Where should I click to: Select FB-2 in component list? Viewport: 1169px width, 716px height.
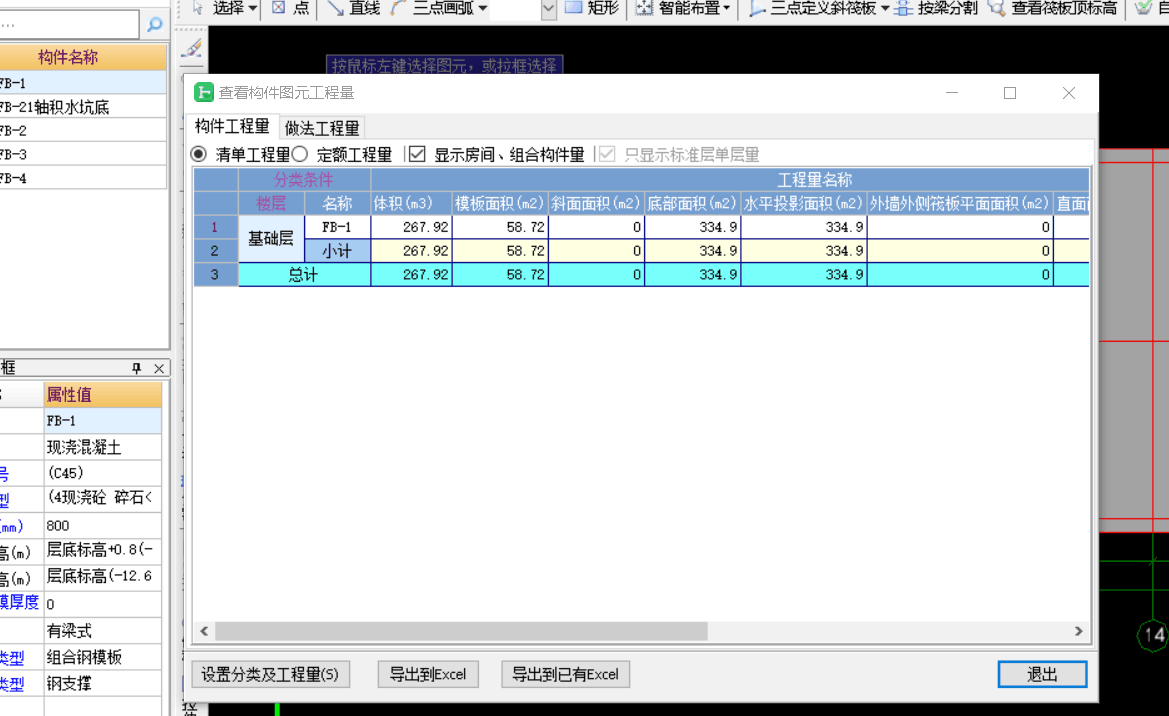point(83,131)
